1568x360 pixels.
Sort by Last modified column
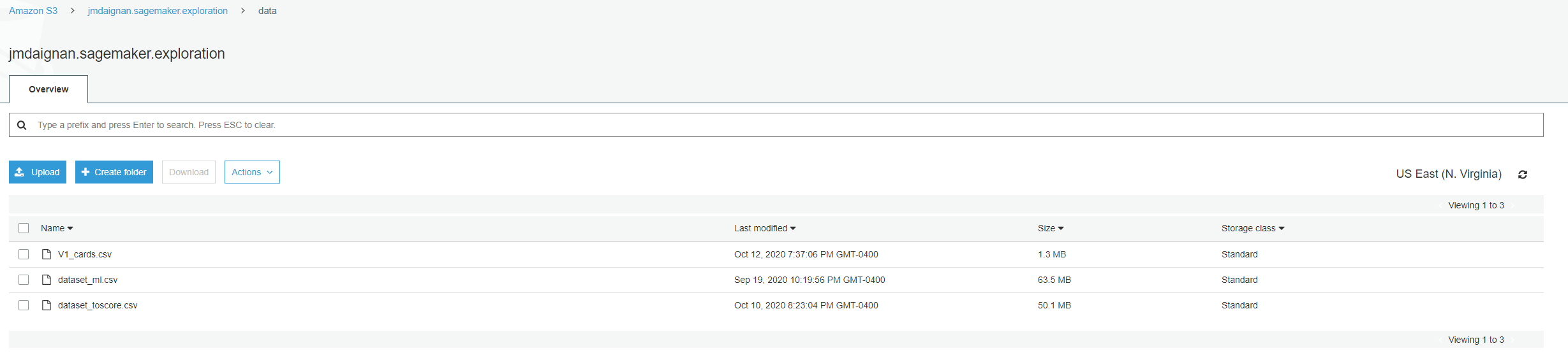coord(764,228)
